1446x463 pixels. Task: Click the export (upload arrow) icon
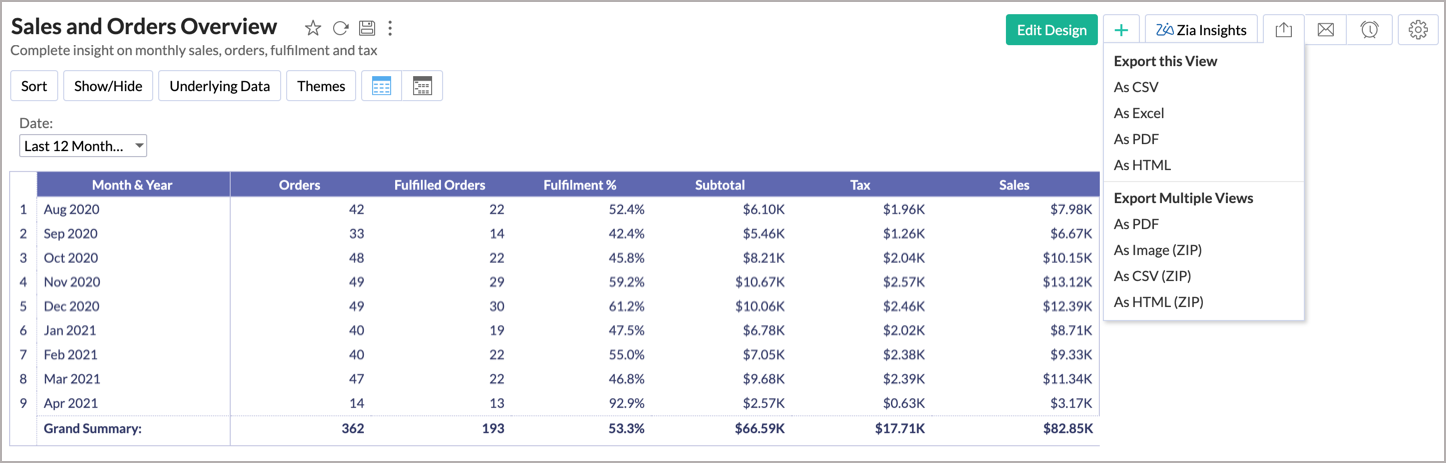point(1284,30)
